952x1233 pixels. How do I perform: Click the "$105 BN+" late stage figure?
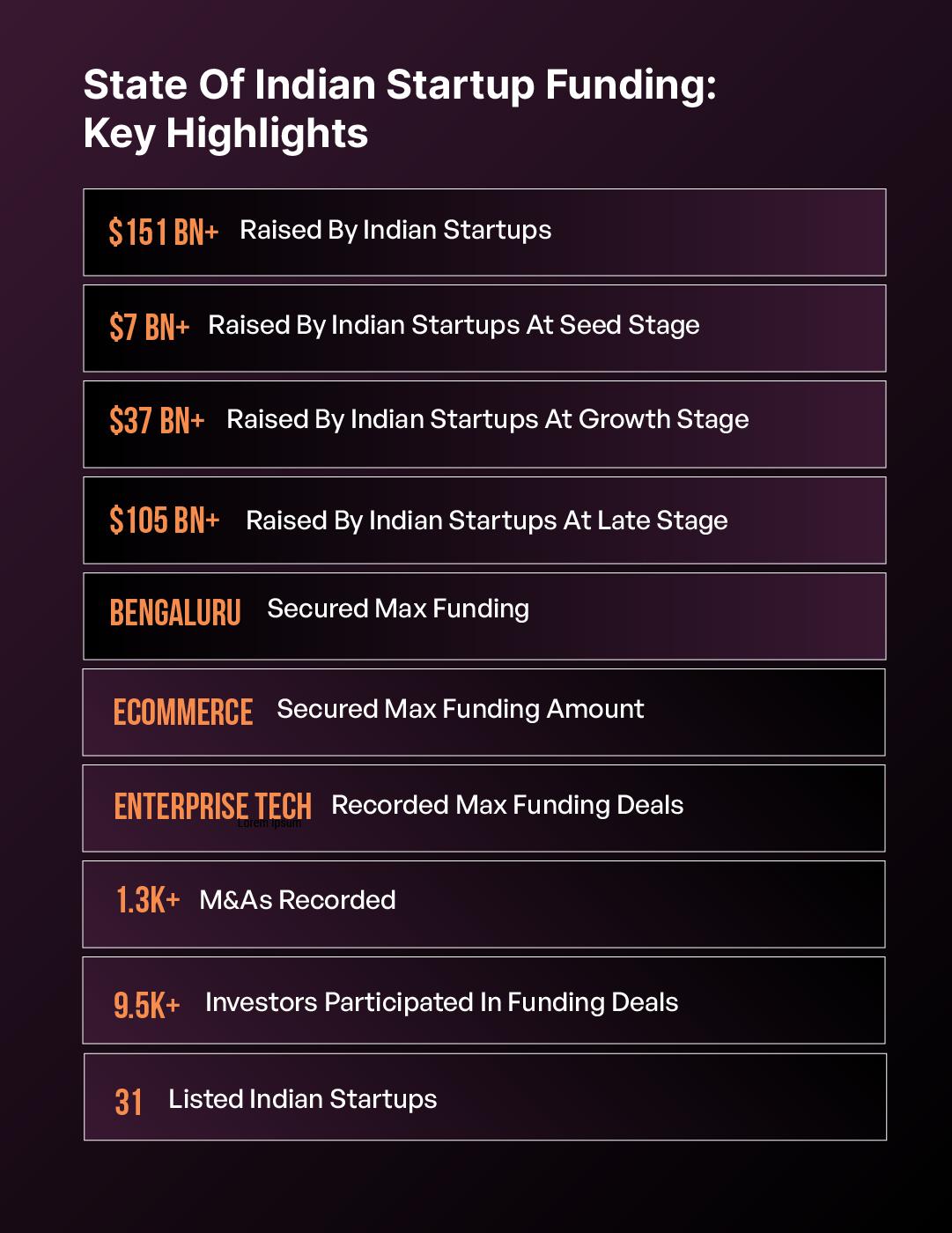click(x=164, y=521)
